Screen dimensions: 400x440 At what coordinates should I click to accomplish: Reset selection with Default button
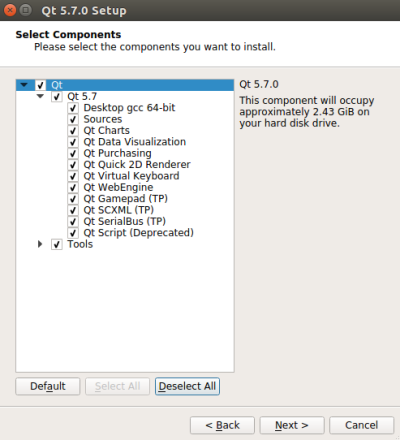click(48, 386)
